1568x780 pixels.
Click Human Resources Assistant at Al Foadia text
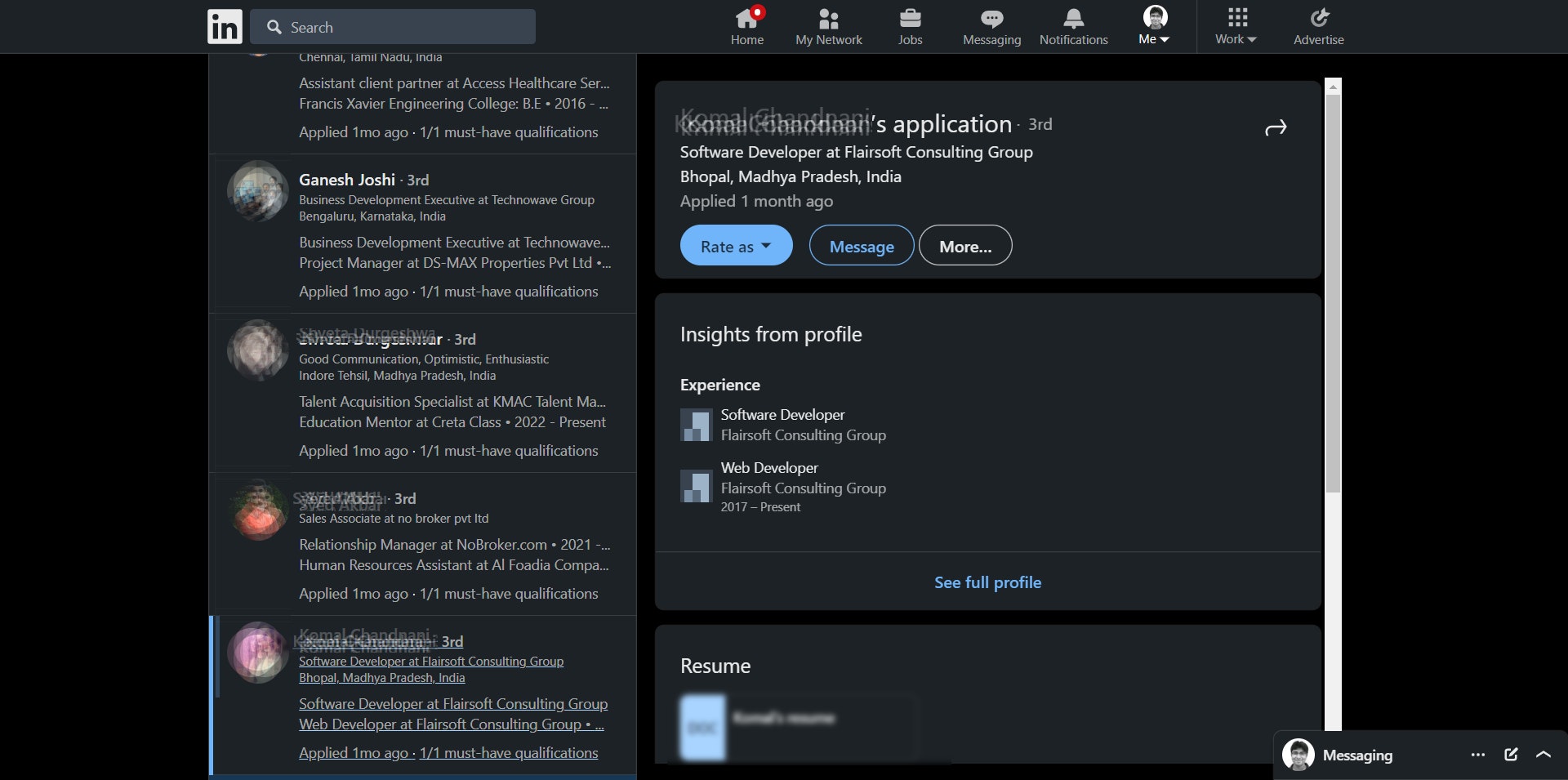[454, 565]
